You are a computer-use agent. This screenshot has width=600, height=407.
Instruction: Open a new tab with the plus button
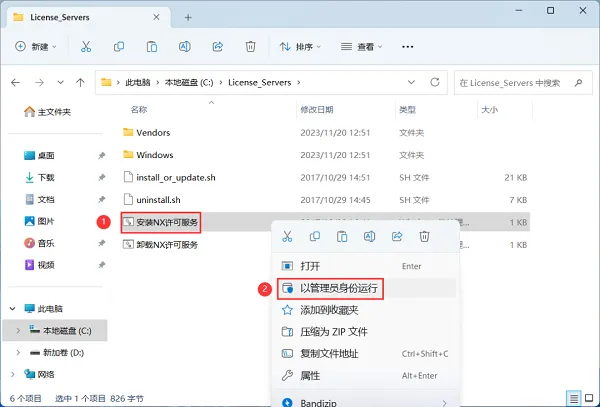(188, 17)
